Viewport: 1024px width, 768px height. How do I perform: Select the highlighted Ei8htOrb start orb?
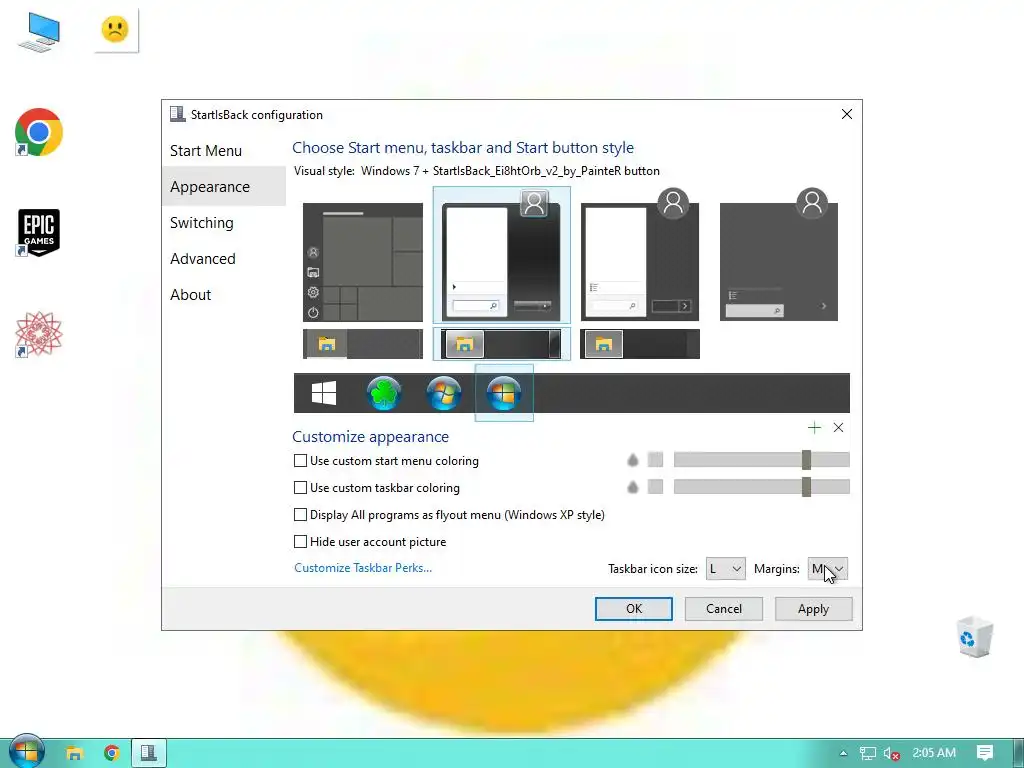click(504, 393)
